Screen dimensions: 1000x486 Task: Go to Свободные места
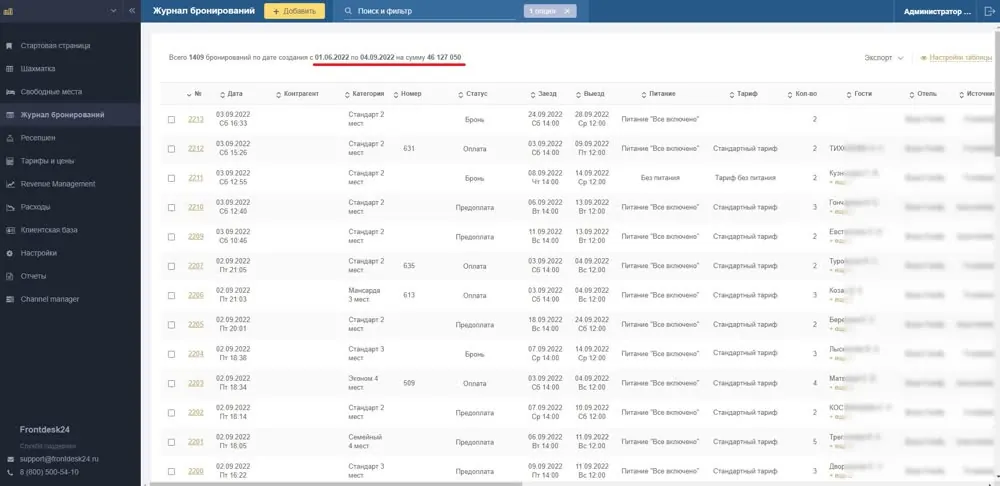coord(51,92)
